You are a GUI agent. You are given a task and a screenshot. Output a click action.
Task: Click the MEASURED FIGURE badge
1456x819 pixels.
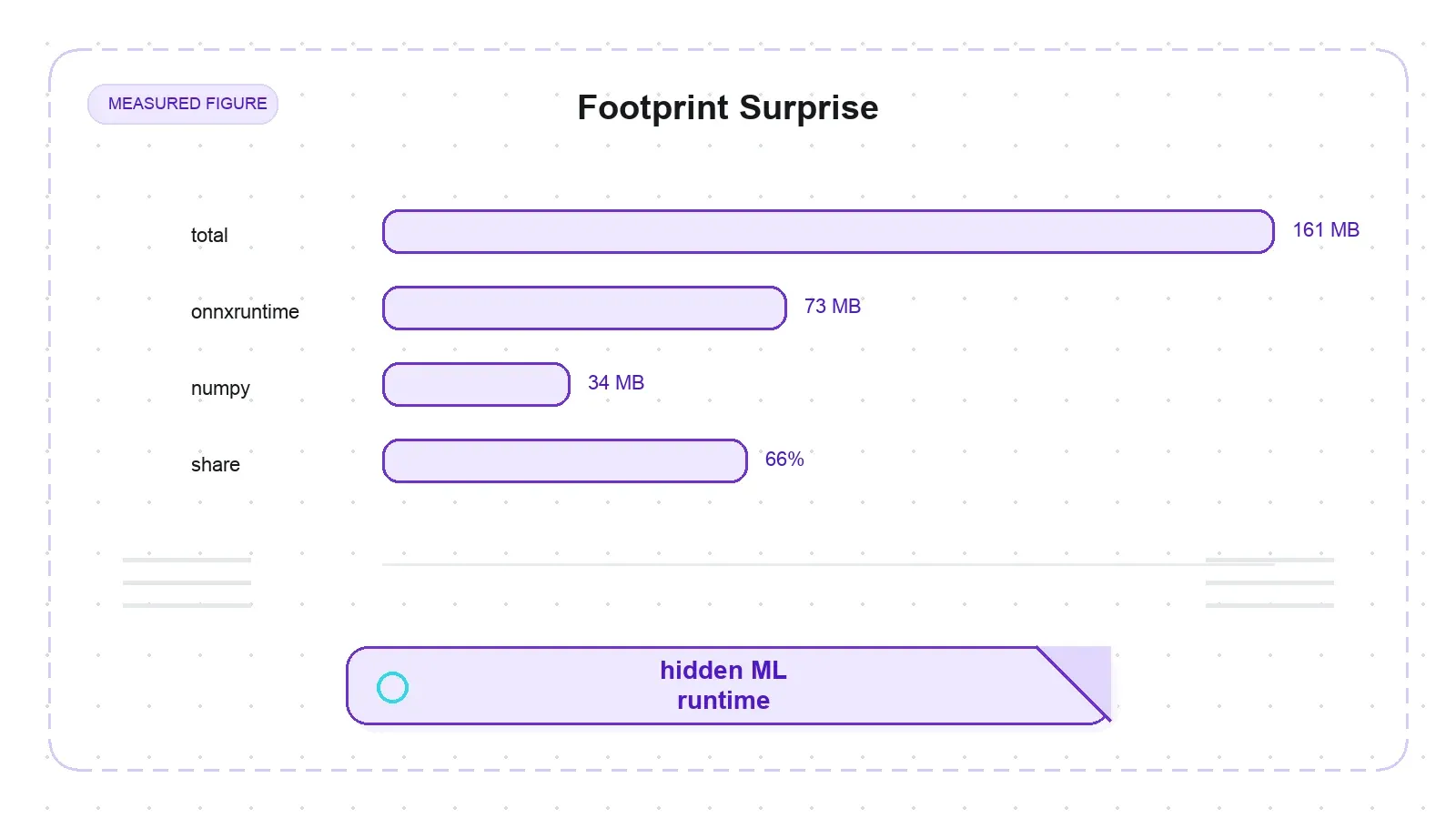183,104
